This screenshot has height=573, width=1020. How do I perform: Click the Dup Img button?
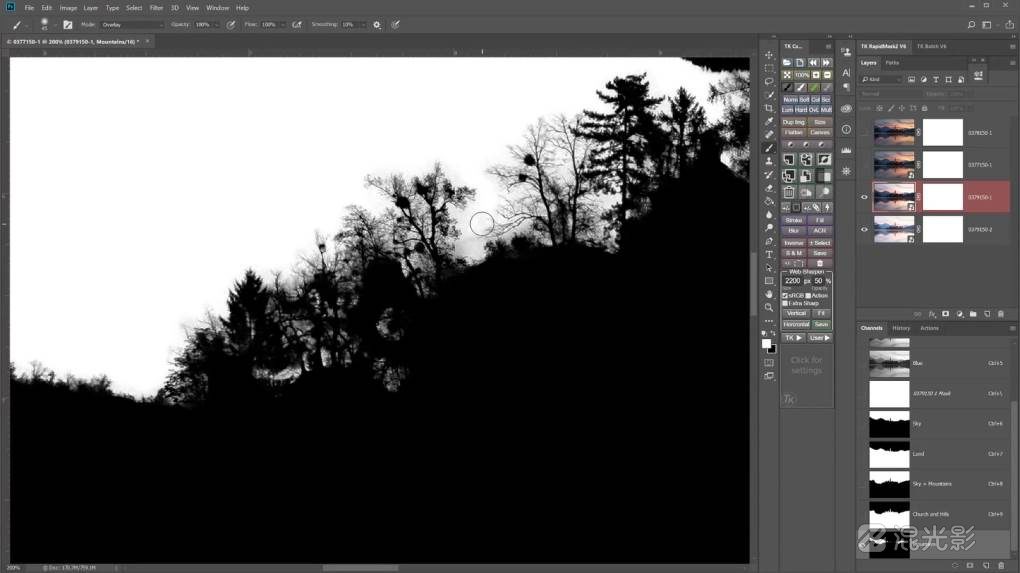794,122
